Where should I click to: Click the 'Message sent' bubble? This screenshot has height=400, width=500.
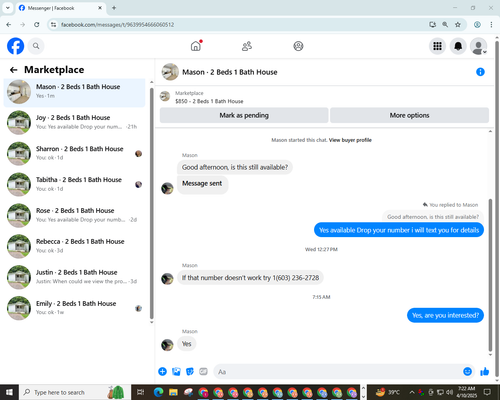click(x=202, y=184)
